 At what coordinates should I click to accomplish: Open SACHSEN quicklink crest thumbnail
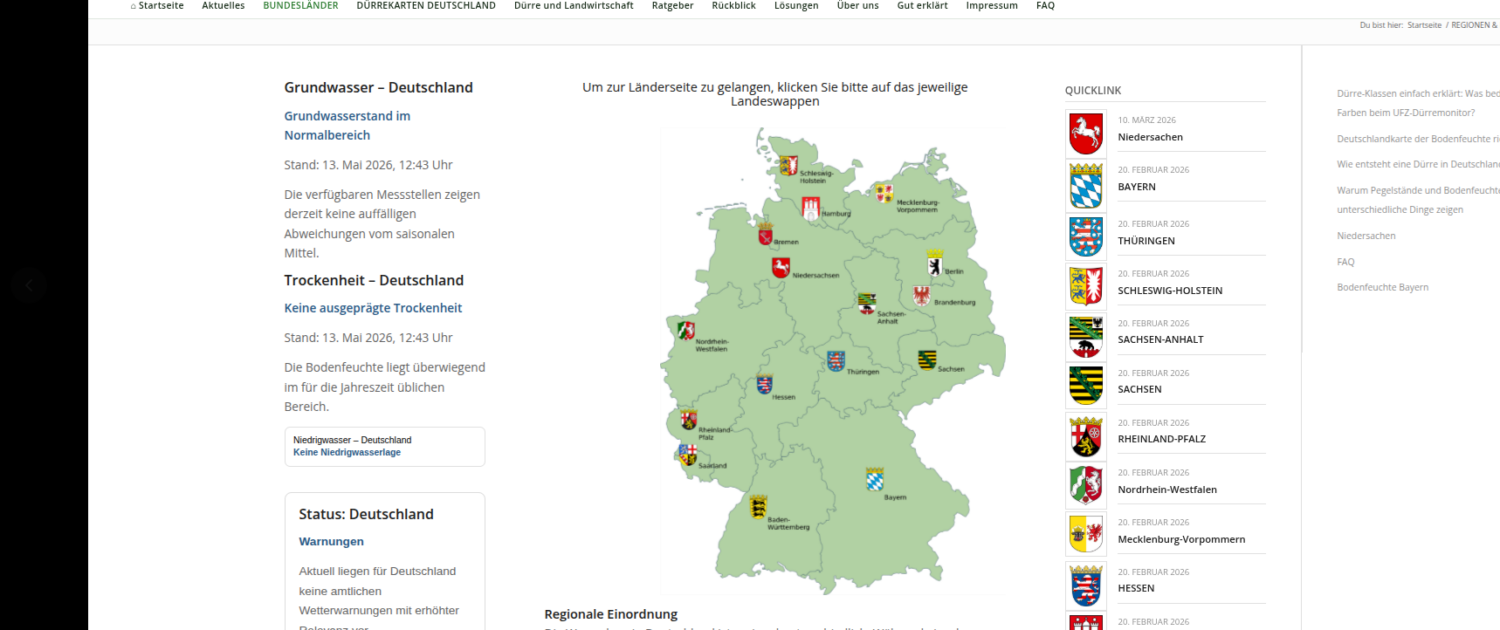click(x=1086, y=385)
